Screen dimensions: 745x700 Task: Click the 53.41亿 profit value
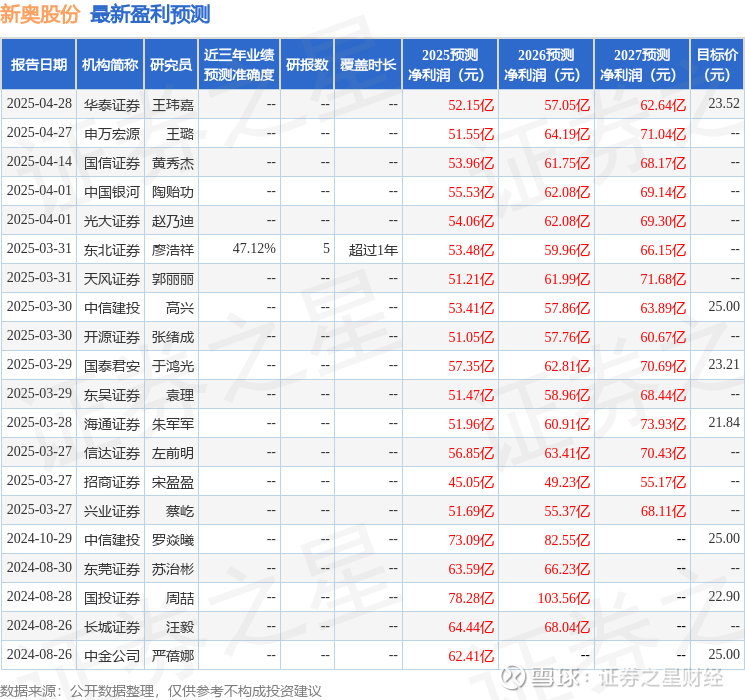coord(471,308)
